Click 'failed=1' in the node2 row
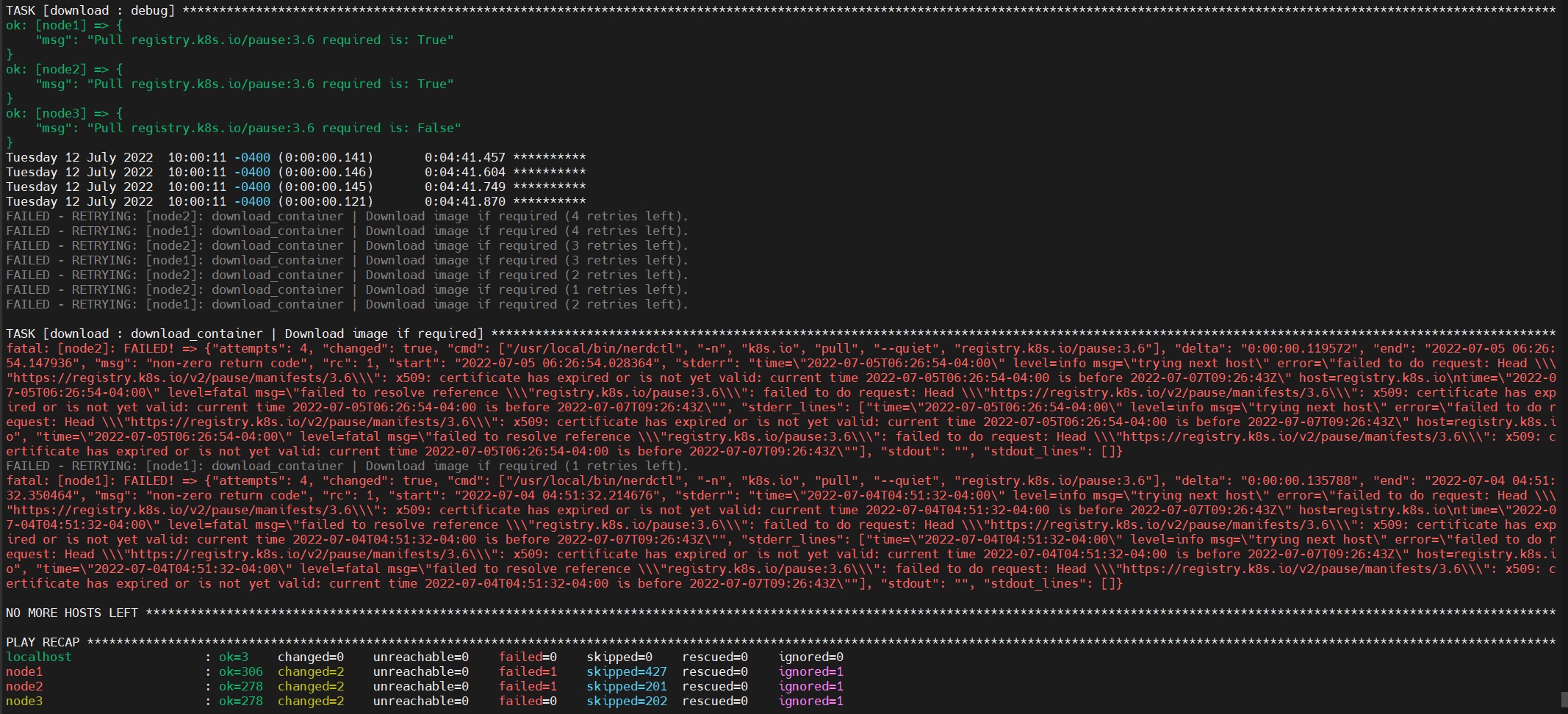Screen dimensions: 1568x714 click(x=528, y=686)
